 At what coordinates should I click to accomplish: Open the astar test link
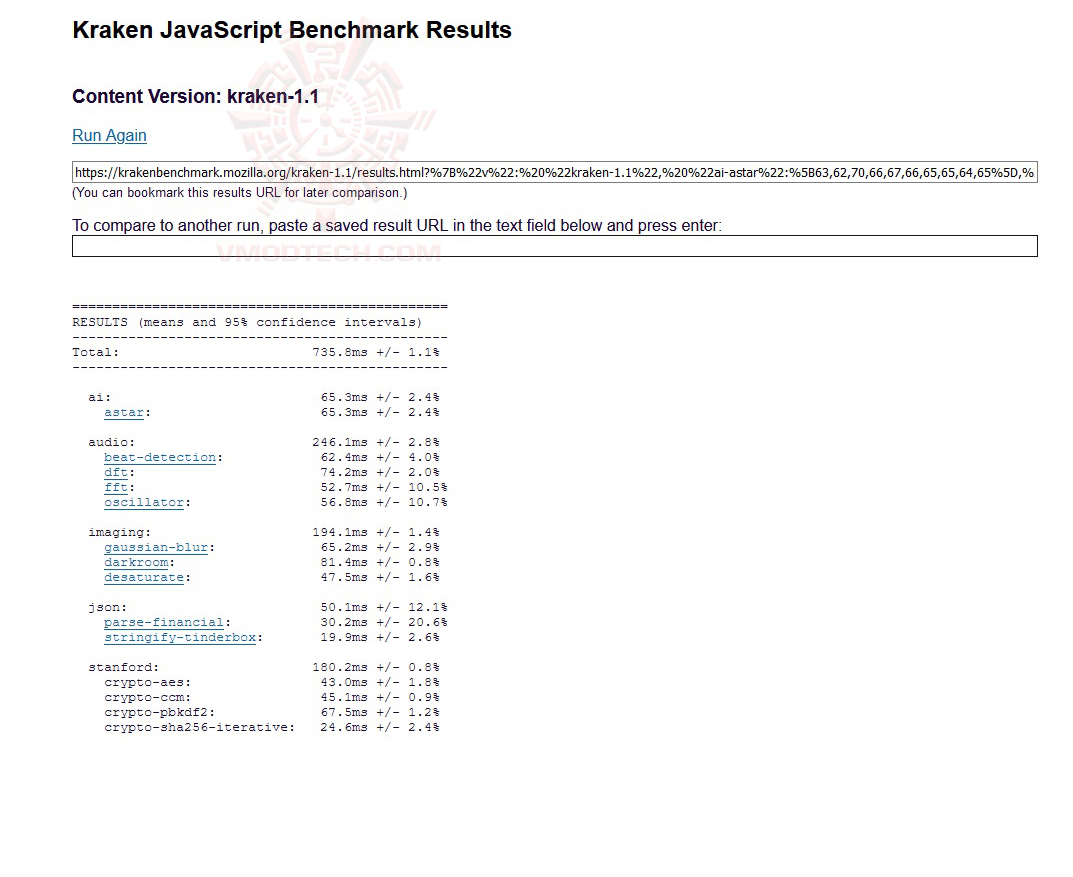(124, 413)
